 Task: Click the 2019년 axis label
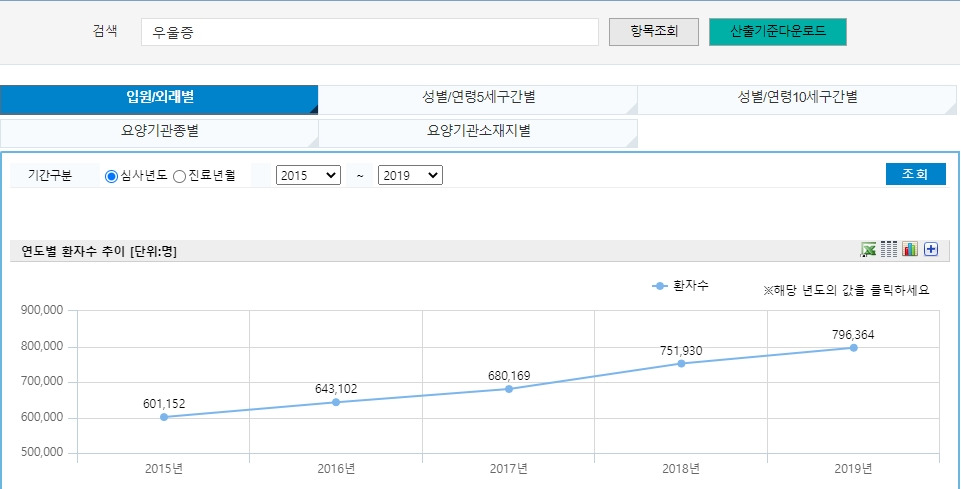coord(853,469)
